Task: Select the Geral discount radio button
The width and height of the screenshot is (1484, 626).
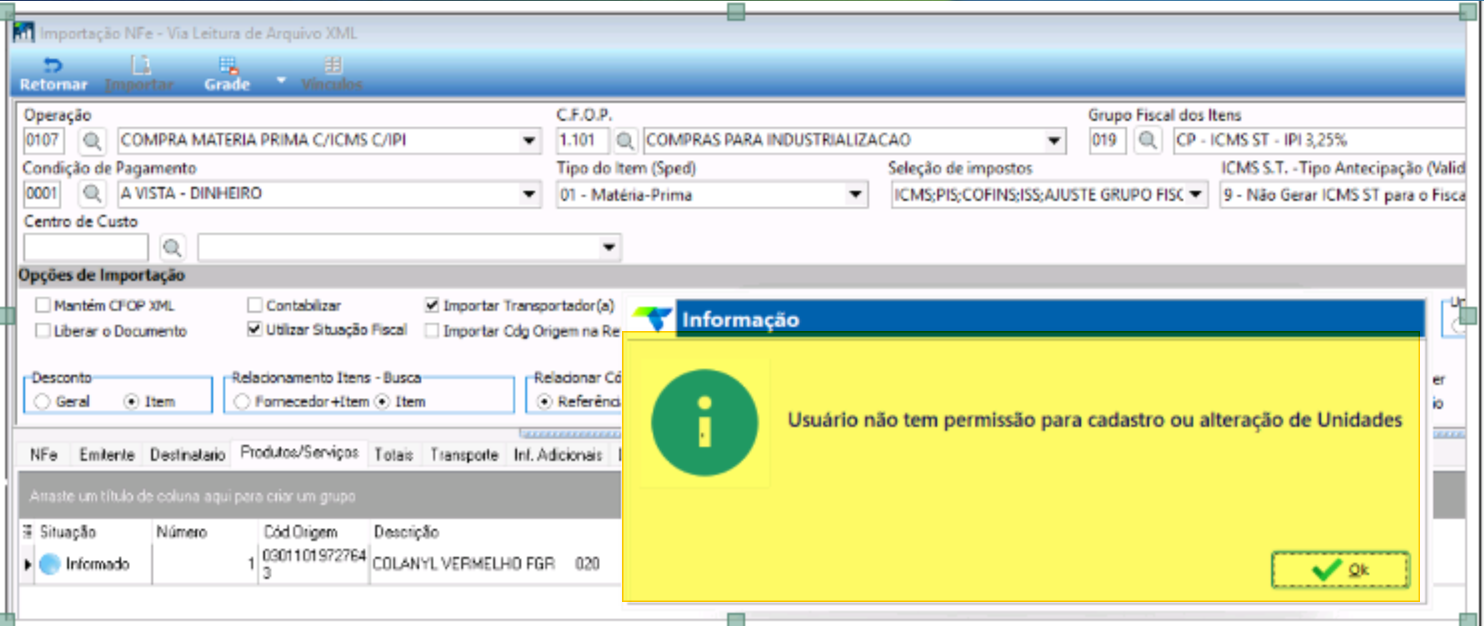Action: pyautogui.click(x=42, y=402)
